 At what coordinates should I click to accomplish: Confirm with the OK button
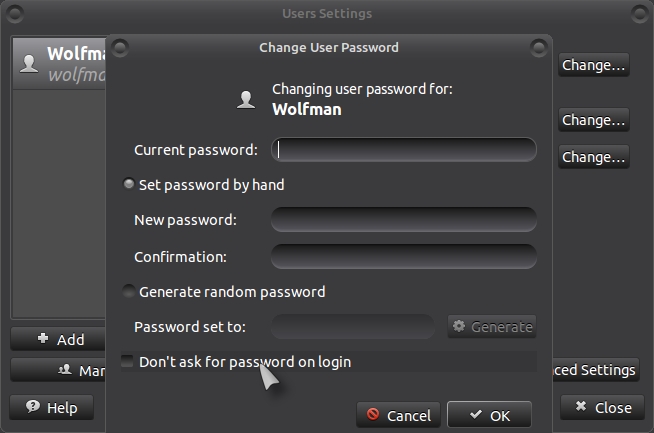click(x=489, y=415)
